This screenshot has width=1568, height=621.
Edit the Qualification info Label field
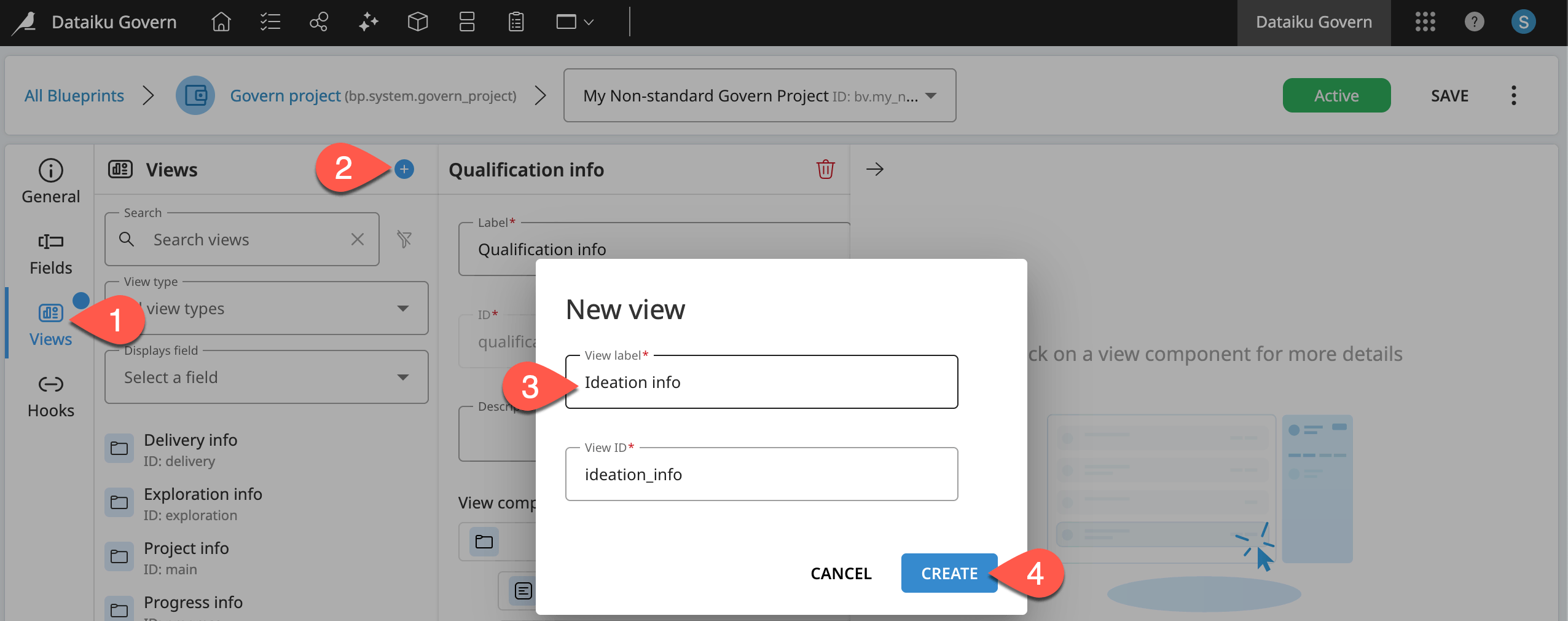pos(654,249)
